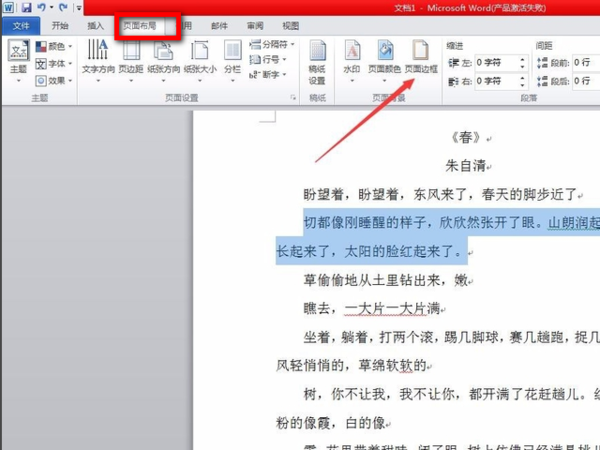The width and height of the screenshot is (600, 450).
Task: Choose the 纸张大小 paper size icon
Action: pyautogui.click(x=200, y=61)
